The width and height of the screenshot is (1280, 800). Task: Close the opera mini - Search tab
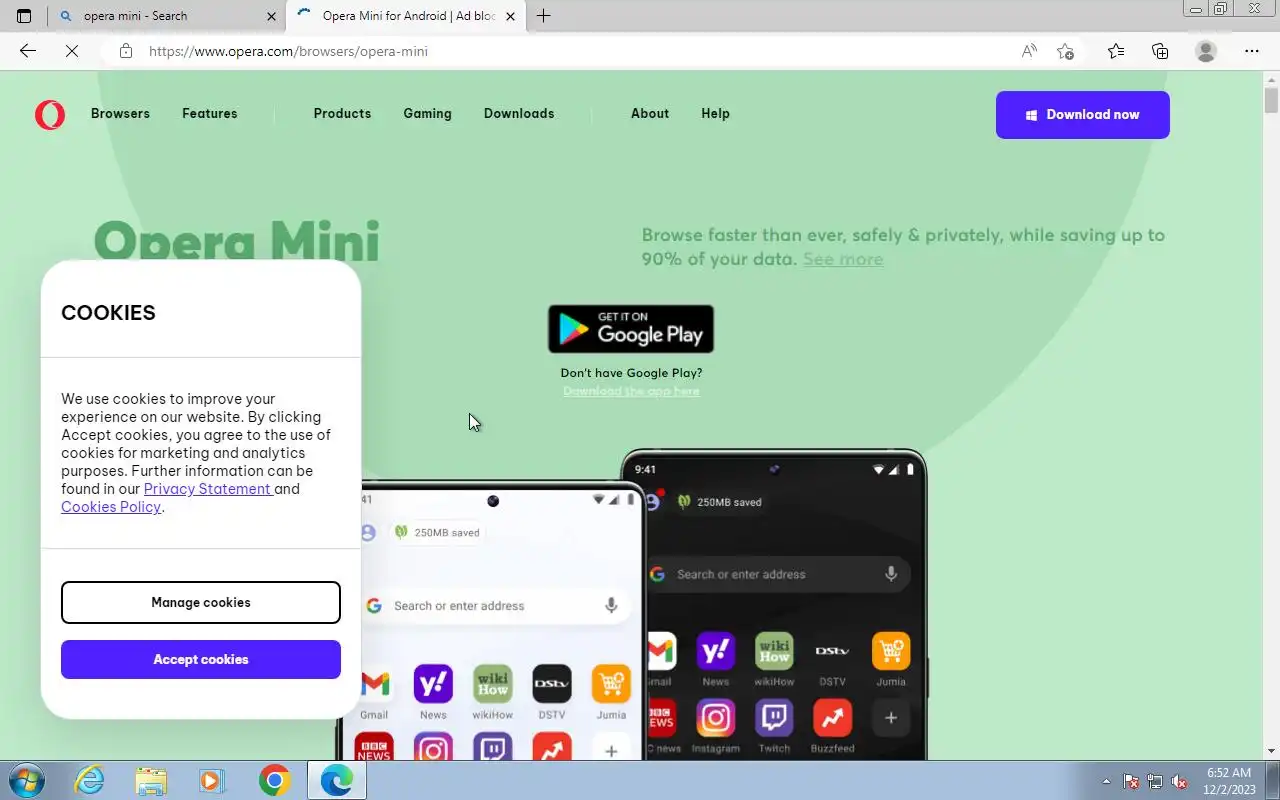pos(271,16)
